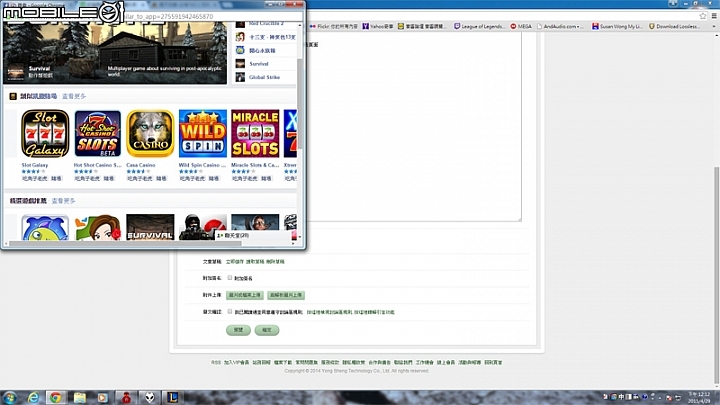Open the AndAudio.com bookmark

click(559, 27)
